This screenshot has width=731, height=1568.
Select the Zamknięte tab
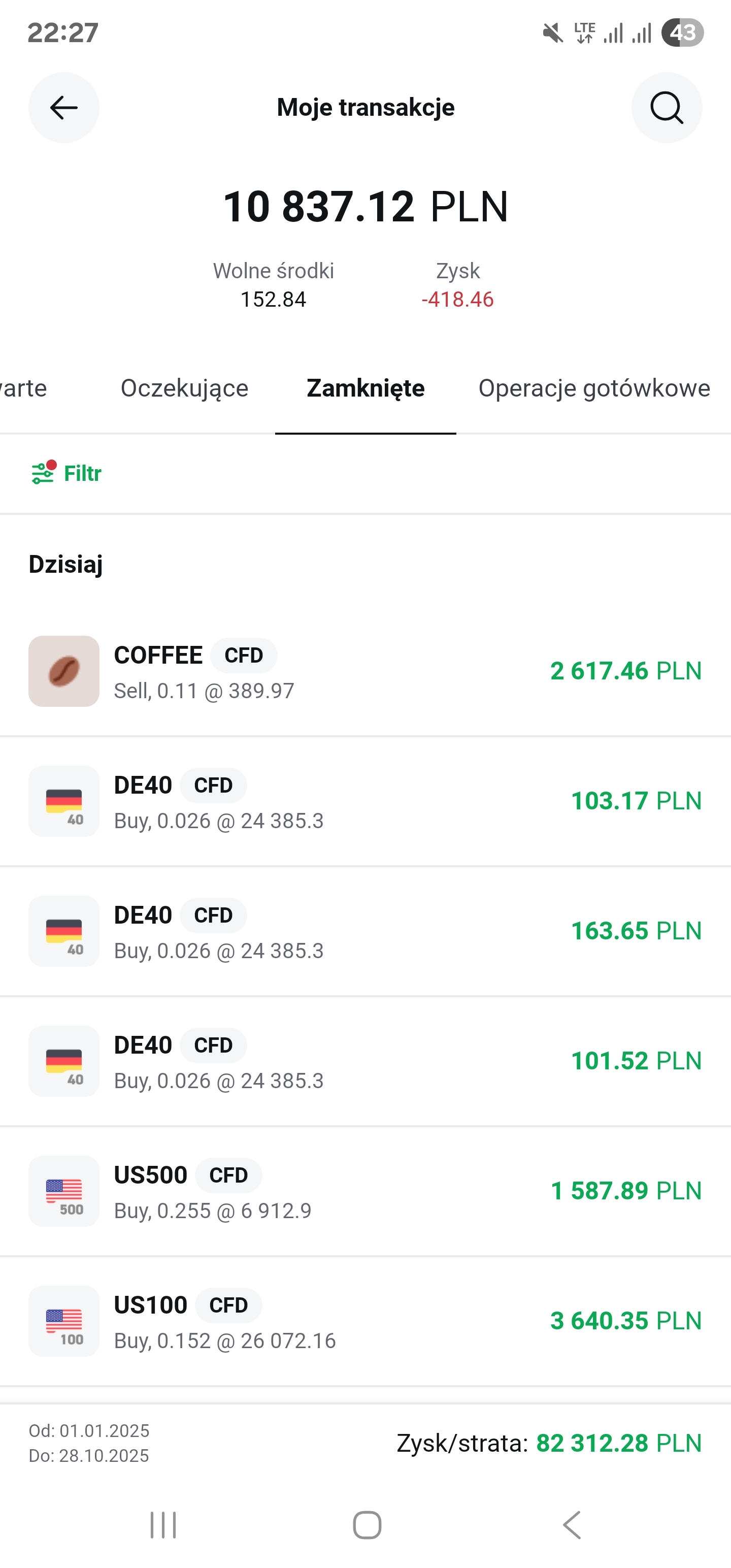pyautogui.click(x=365, y=388)
